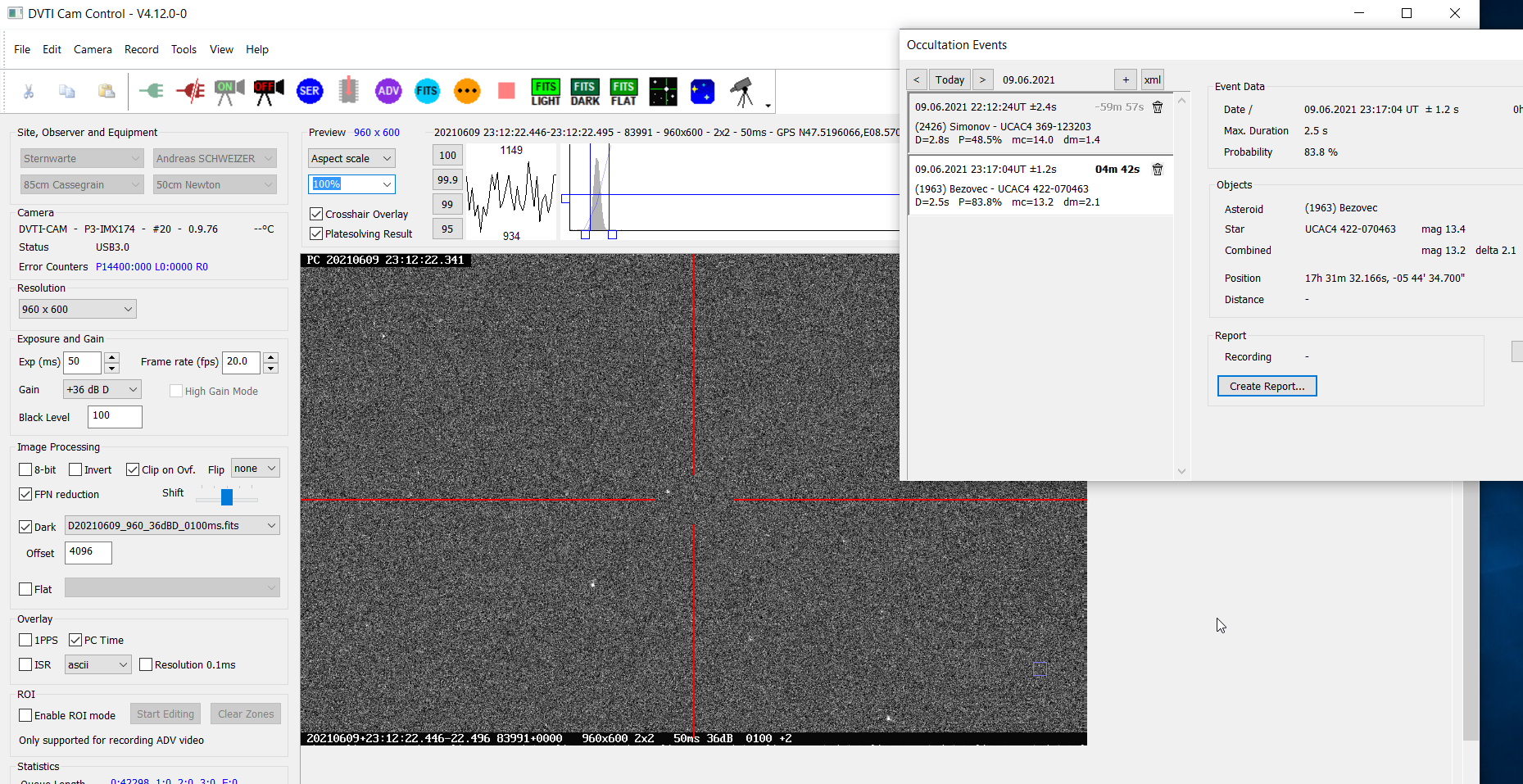The height and width of the screenshot is (784, 1523).
Task: Disable the Crosshair Overlay checkbox
Action: click(316, 214)
